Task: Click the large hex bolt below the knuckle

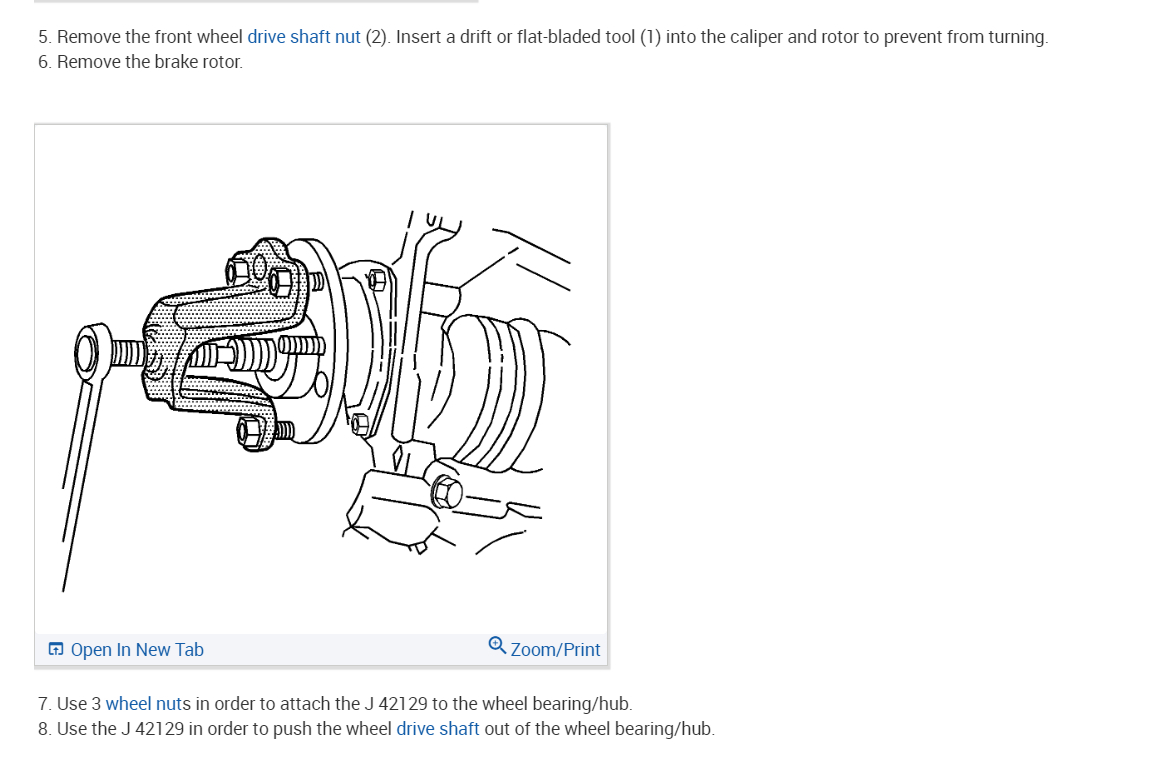Action: pyautogui.click(x=447, y=492)
